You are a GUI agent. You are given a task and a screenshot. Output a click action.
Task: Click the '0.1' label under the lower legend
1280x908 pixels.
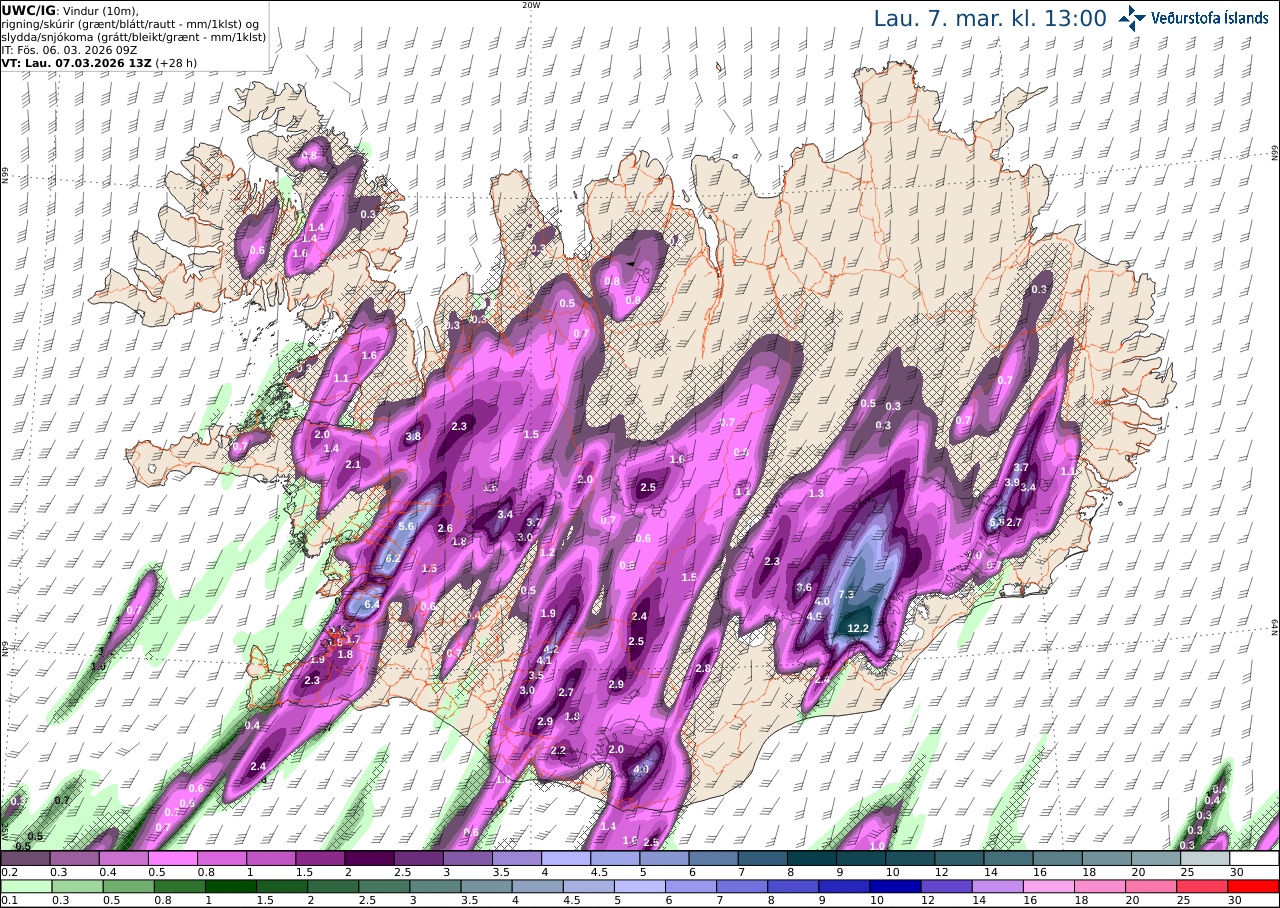[x=8, y=901]
